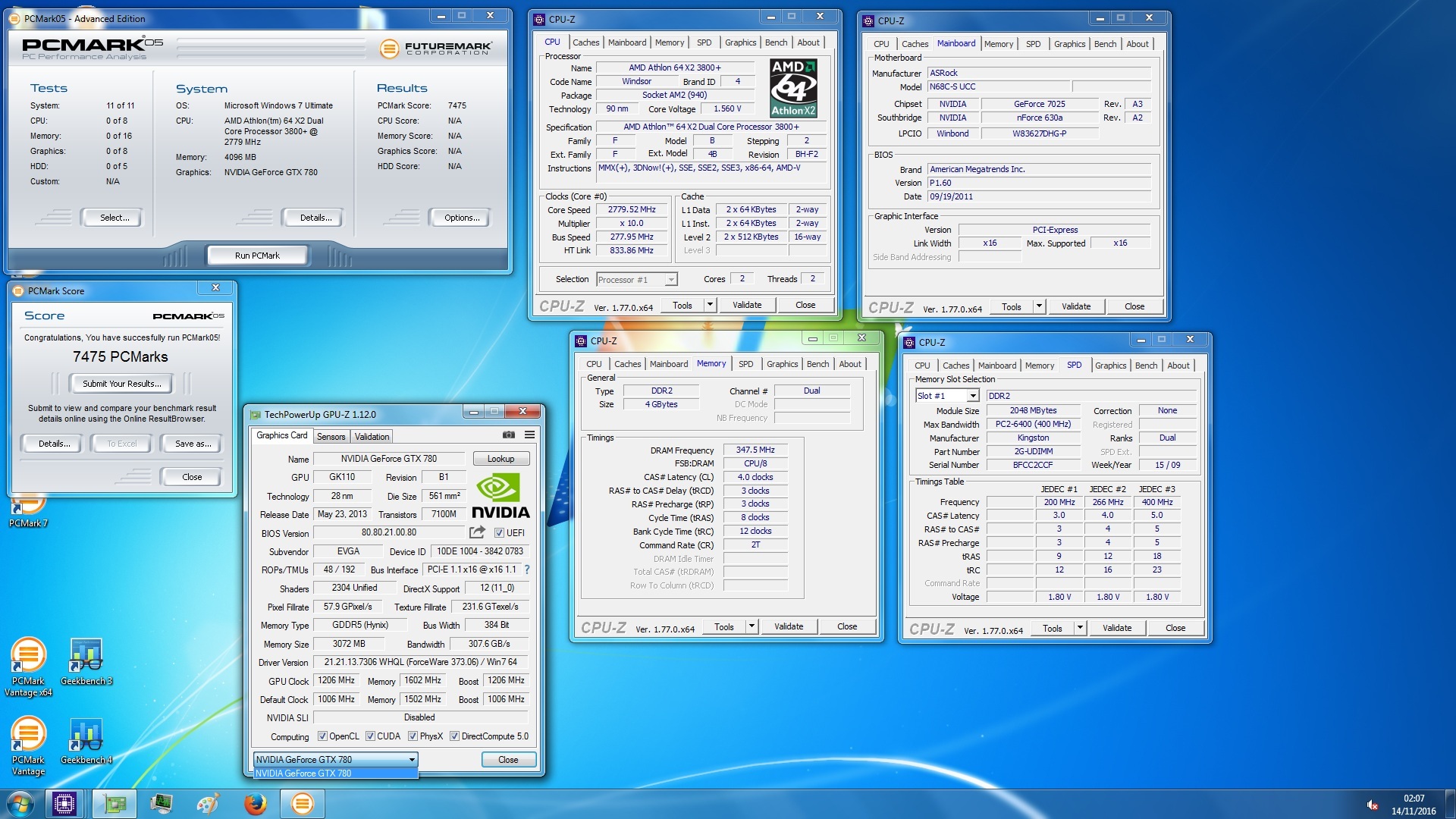1456x819 pixels.
Task: Open the PCMark Vantage desktop shortcut
Action: click(x=28, y=747)
